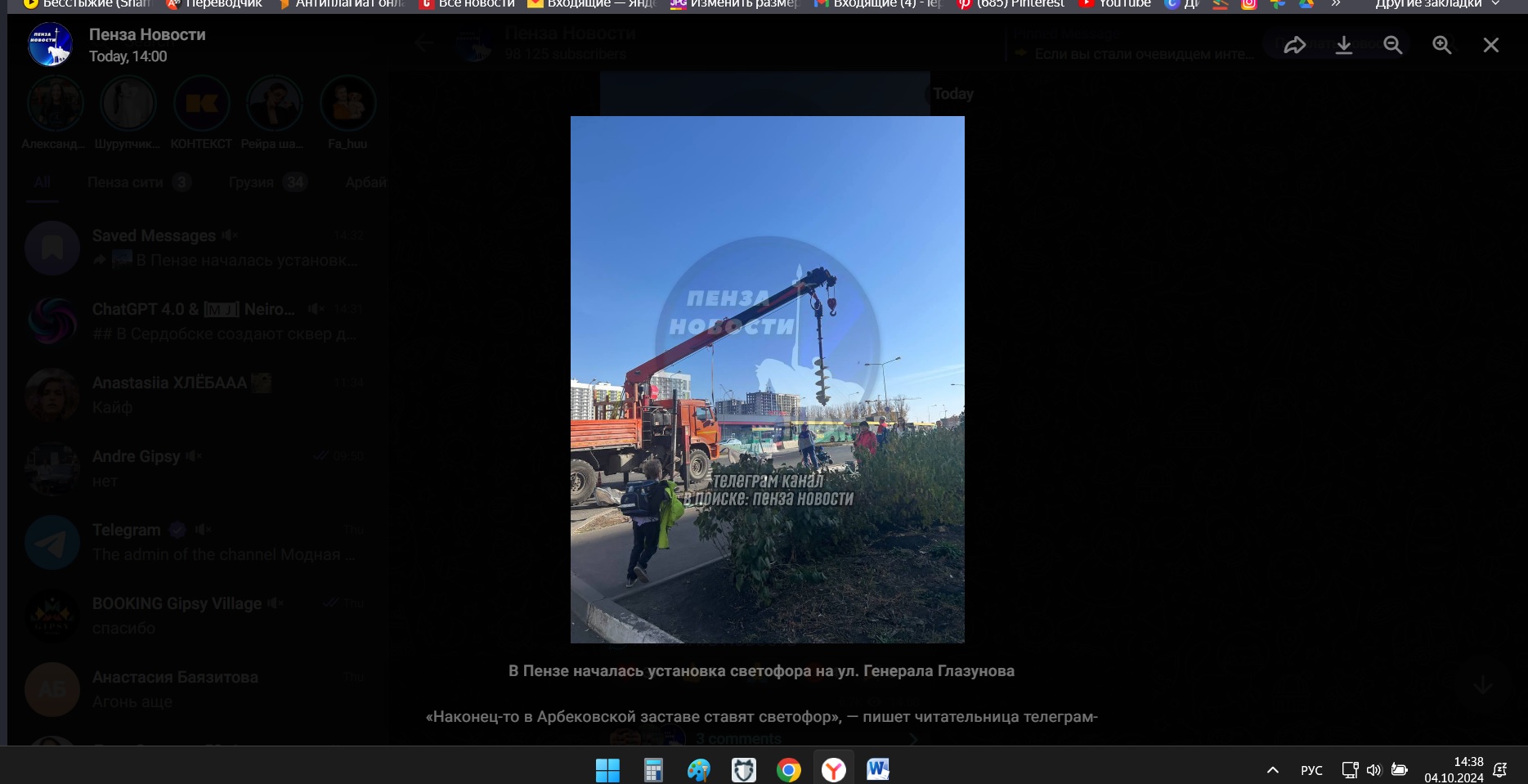Open the Пенза Новости sender name
This screenshot has height=784, width=1528.
point(147,34)
